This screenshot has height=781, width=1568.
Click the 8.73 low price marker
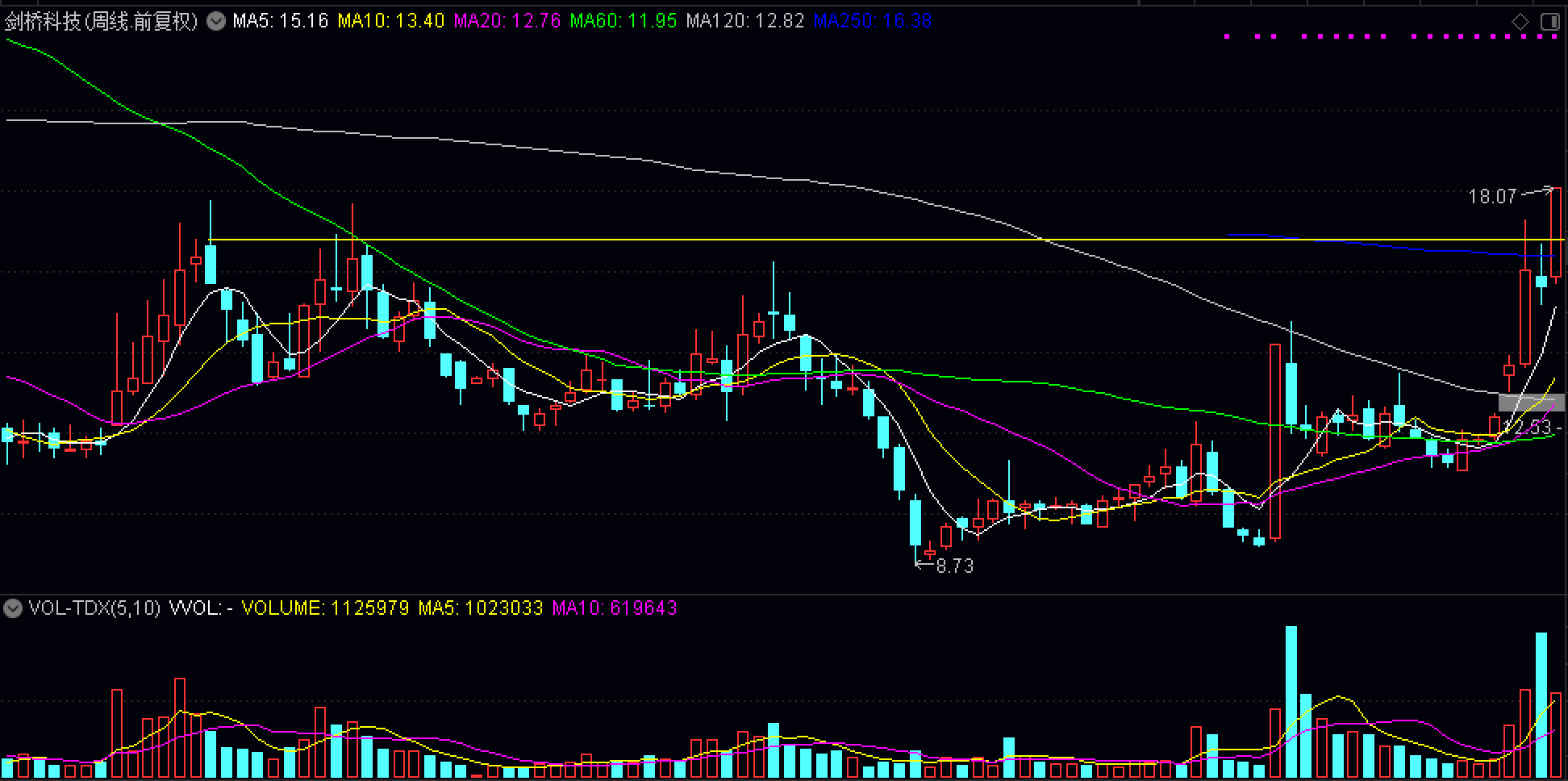point(954,566)
